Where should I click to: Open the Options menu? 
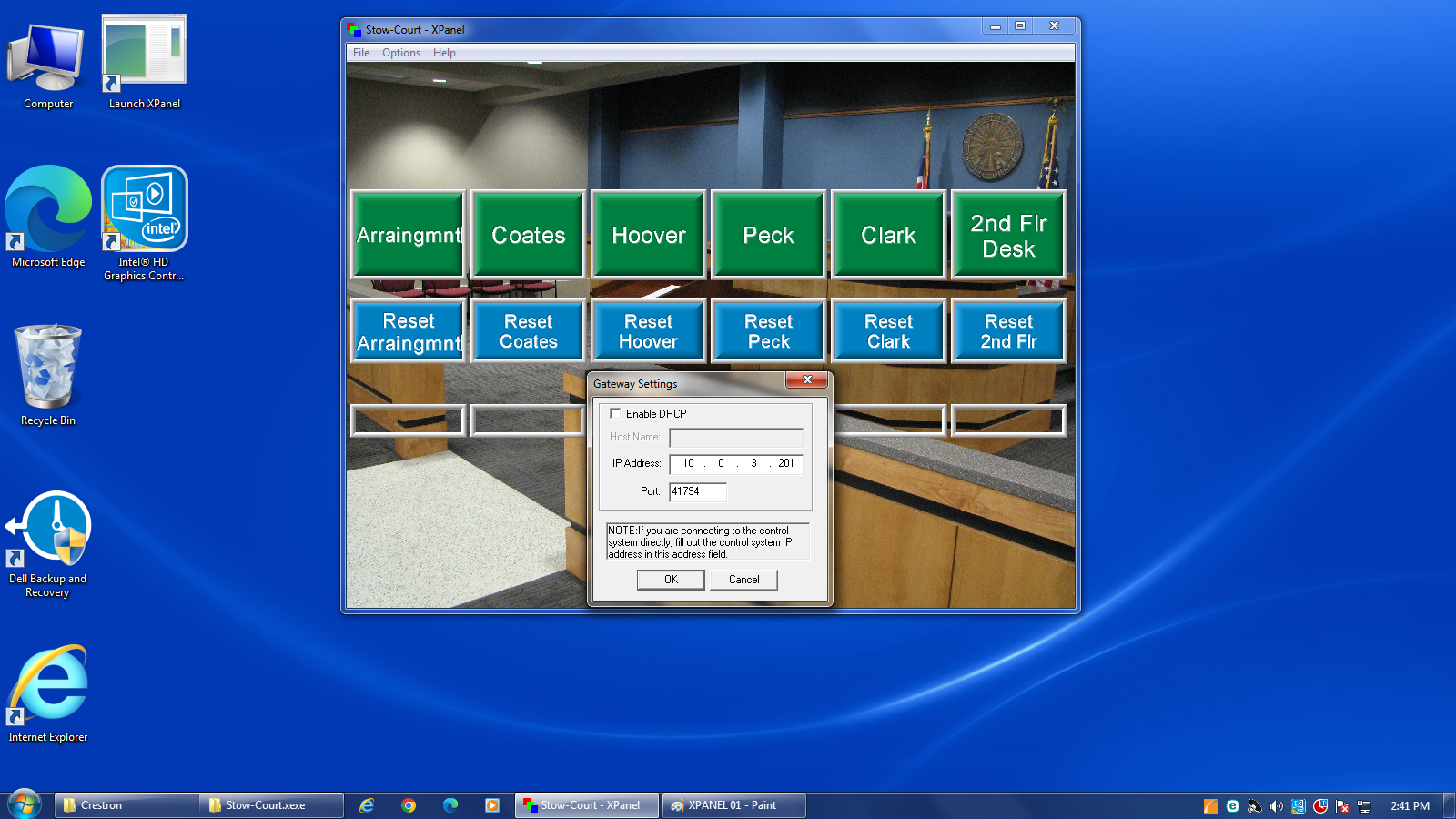click(401, 53)
